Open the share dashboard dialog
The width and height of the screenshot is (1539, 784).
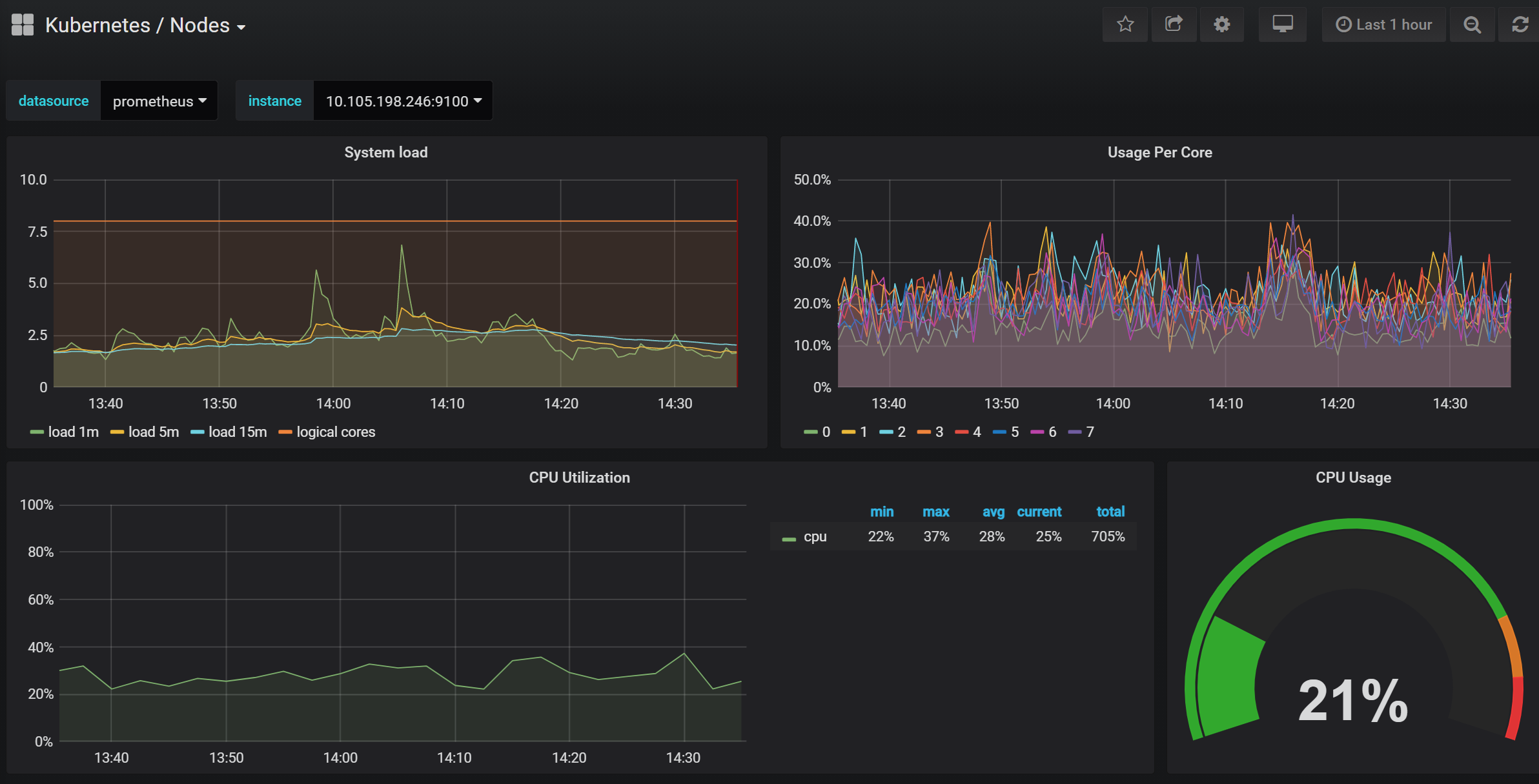coord(1174,25)
